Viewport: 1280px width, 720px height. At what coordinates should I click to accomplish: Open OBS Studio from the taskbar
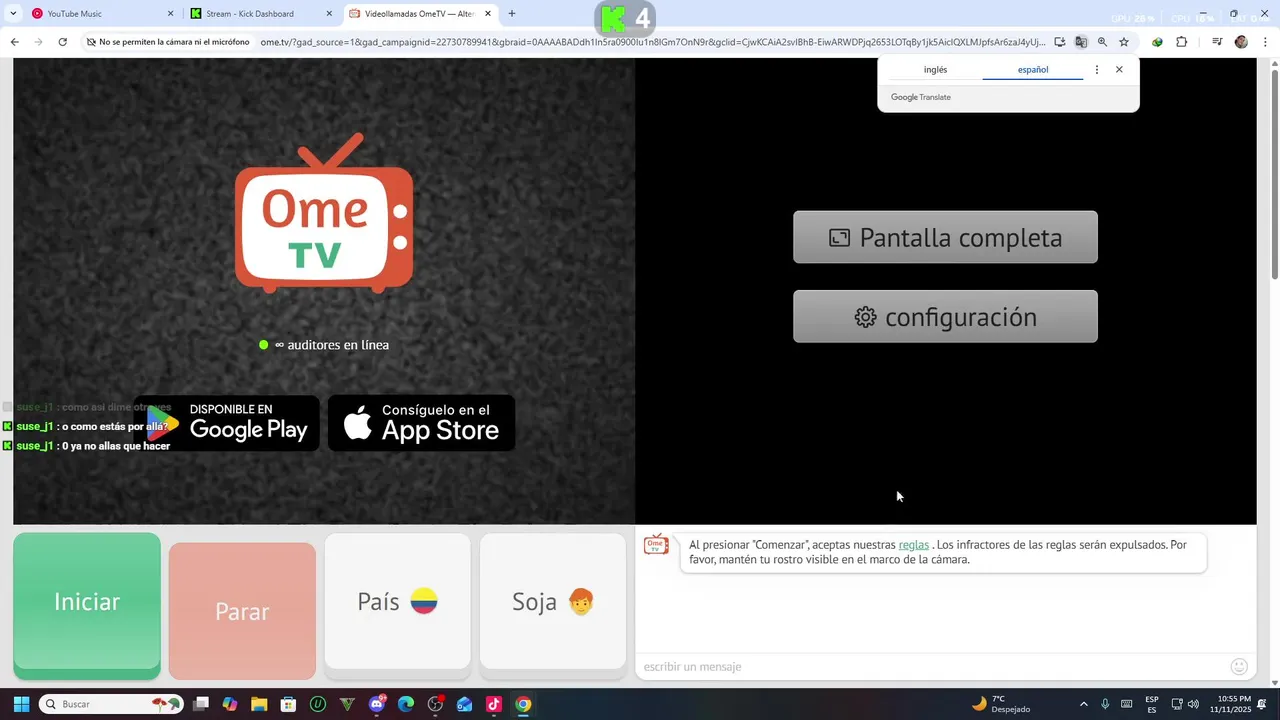click(435, 704)
